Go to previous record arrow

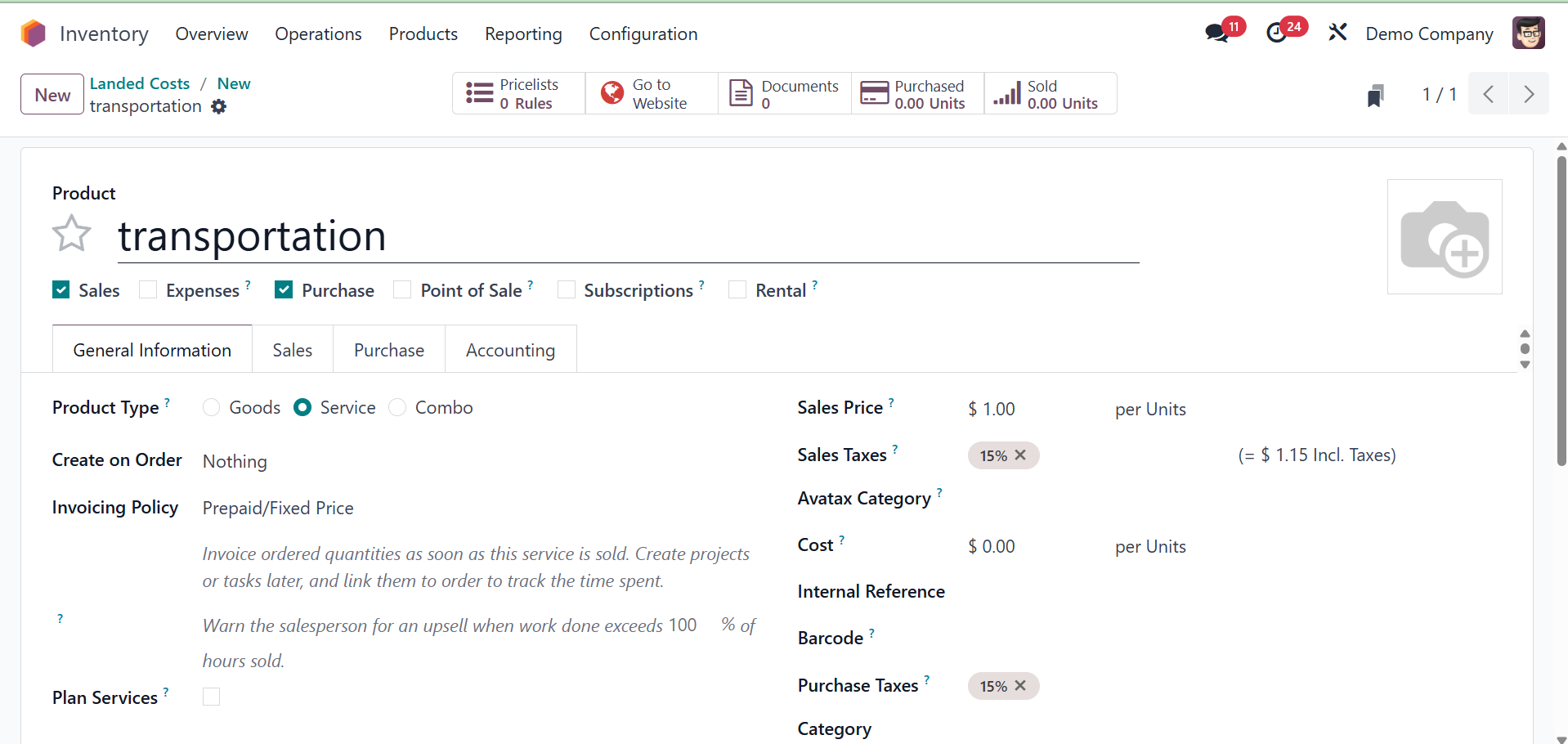1489,94
